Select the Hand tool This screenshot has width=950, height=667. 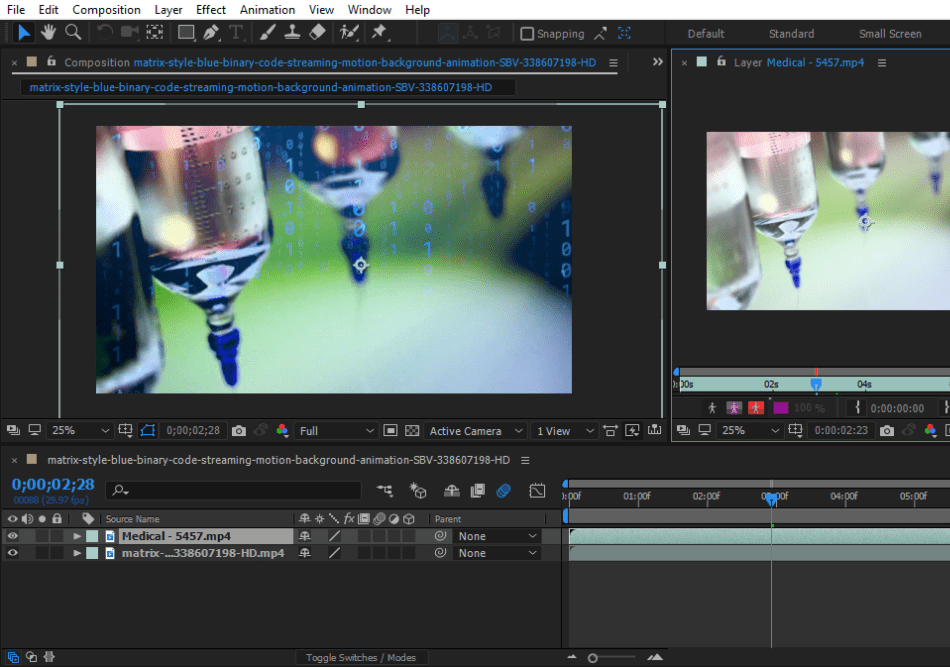(48, 33)
